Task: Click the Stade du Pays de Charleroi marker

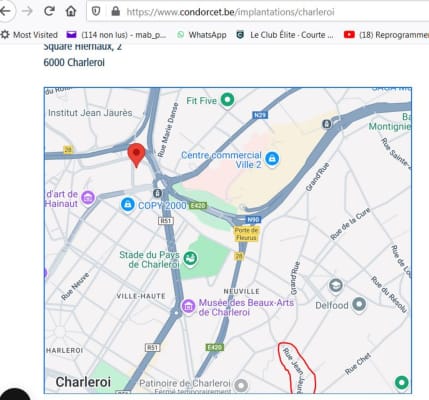Action: click(x=190, y=258)
